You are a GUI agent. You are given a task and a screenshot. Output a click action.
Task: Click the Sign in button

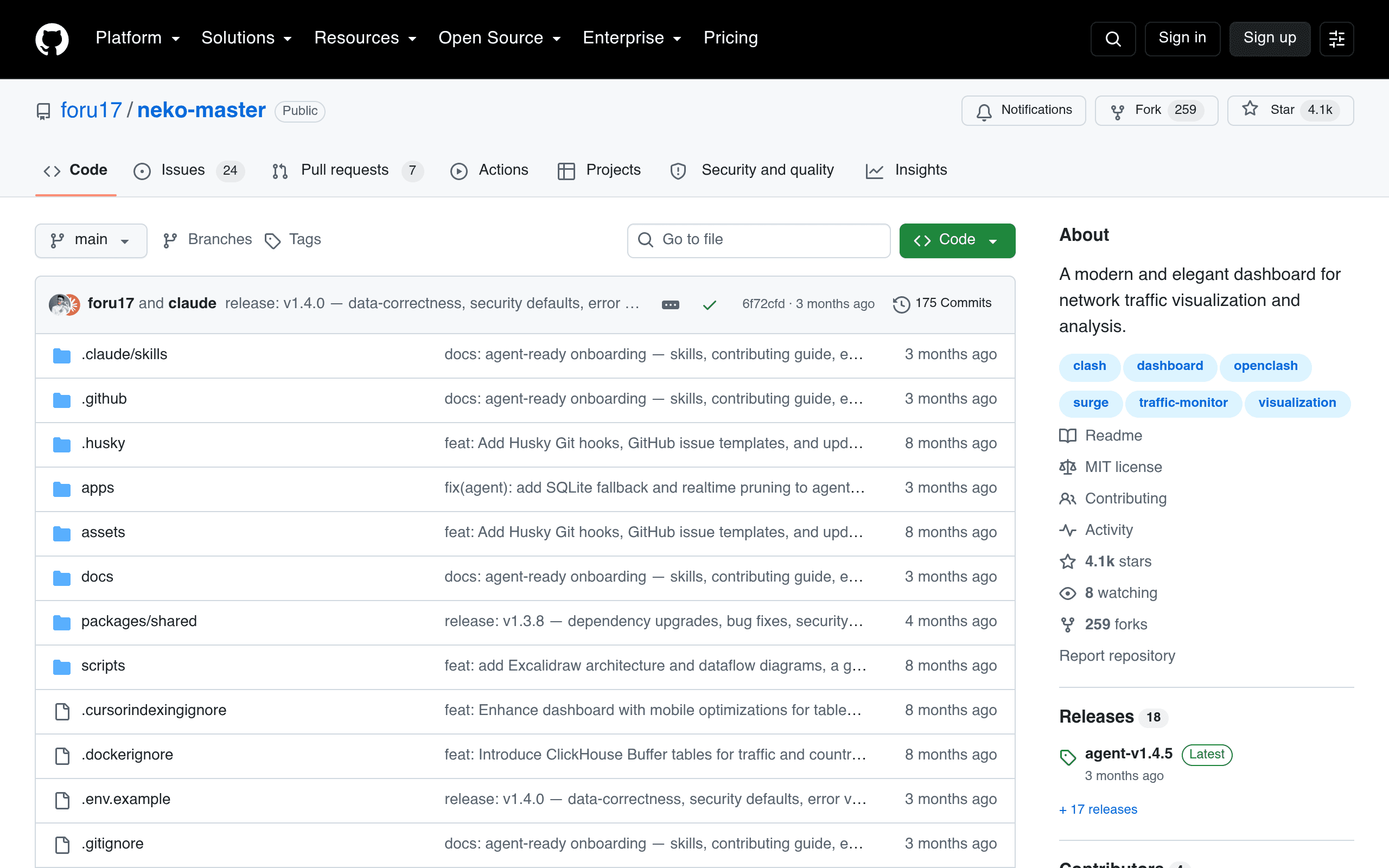tap(1182, 39)
